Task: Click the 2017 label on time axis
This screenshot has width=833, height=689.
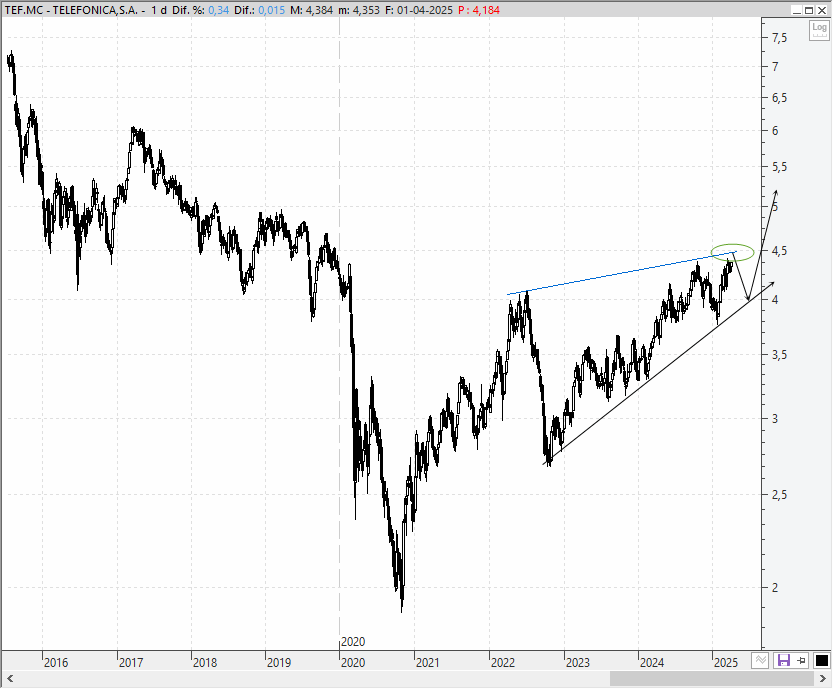Action: pos(131,662)
